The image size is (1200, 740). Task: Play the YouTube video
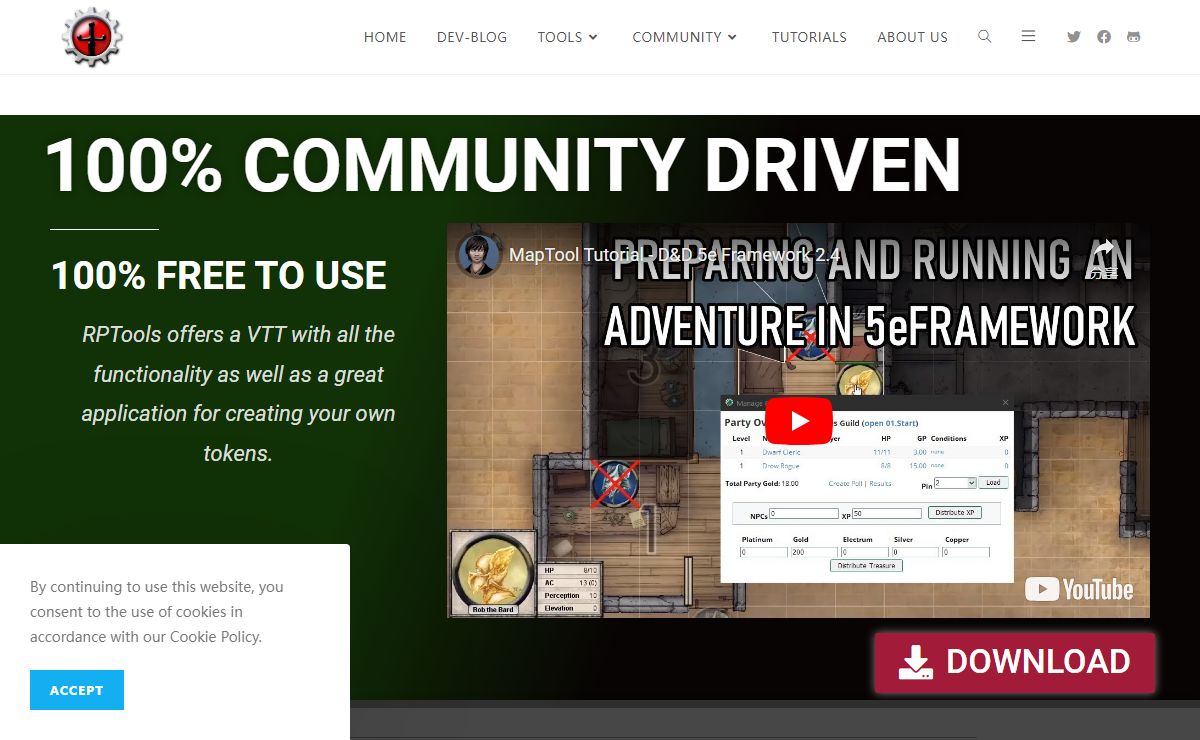click(x=799, y=421)
